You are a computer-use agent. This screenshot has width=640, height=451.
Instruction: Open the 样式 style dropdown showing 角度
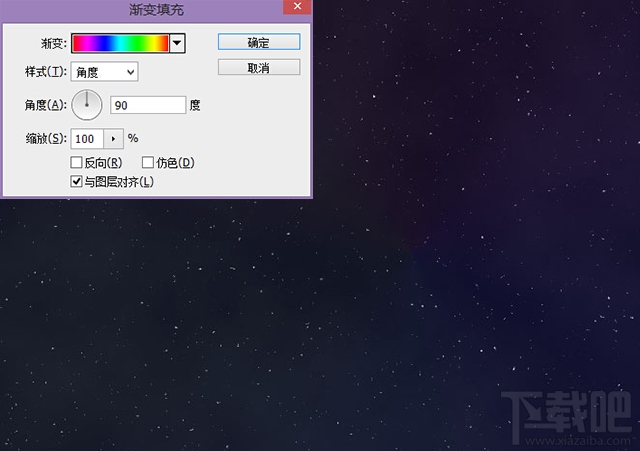click(x=104, y=72)
